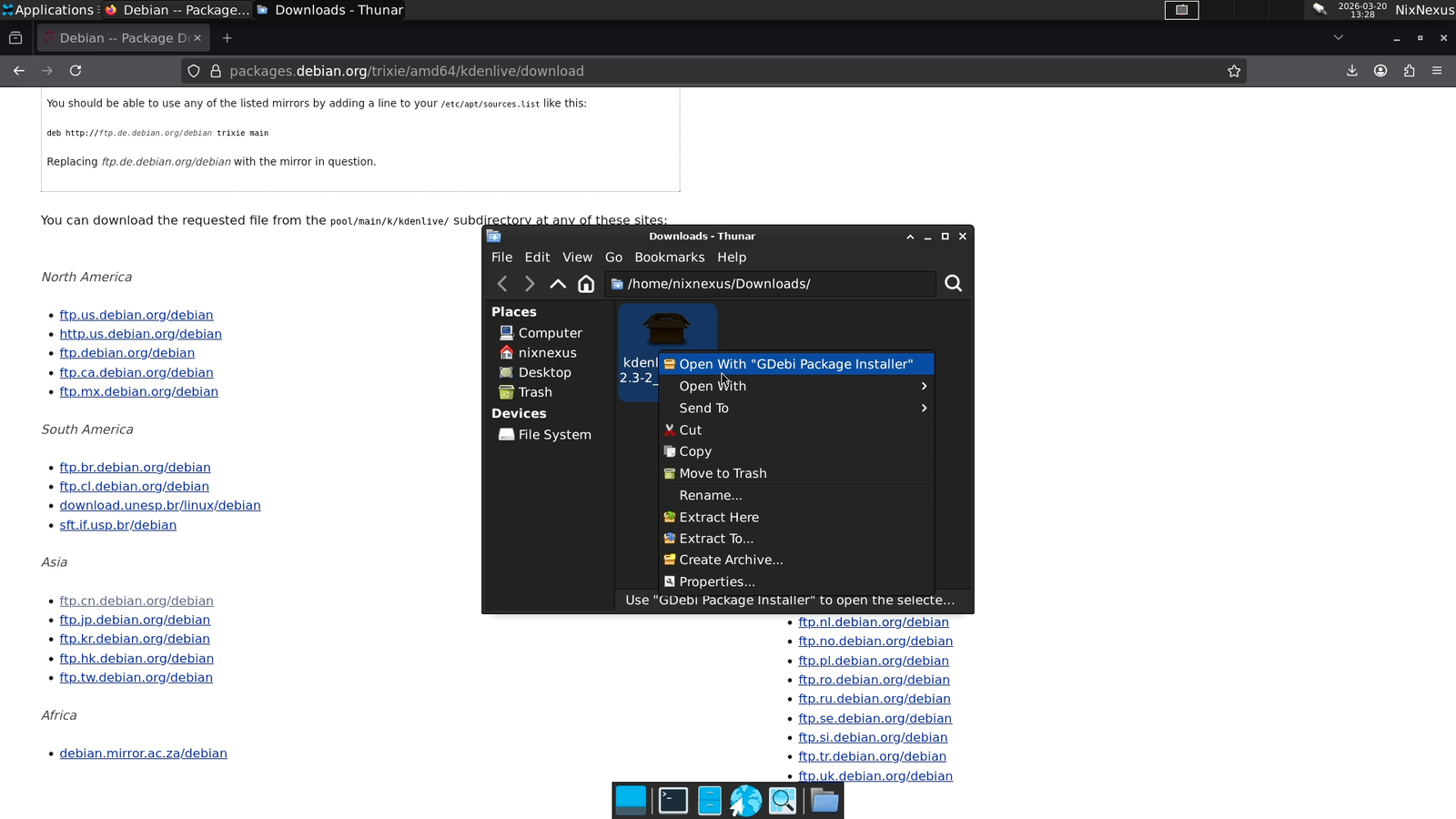Open Thunar Edit menu

[x=537, y=258]
